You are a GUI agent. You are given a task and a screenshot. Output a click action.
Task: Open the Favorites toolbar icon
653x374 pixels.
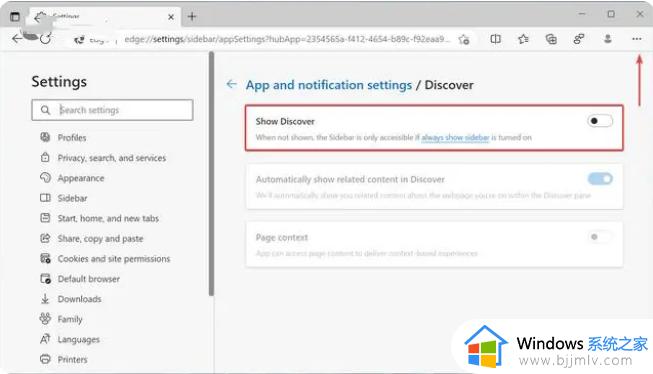tap(523, 39)
